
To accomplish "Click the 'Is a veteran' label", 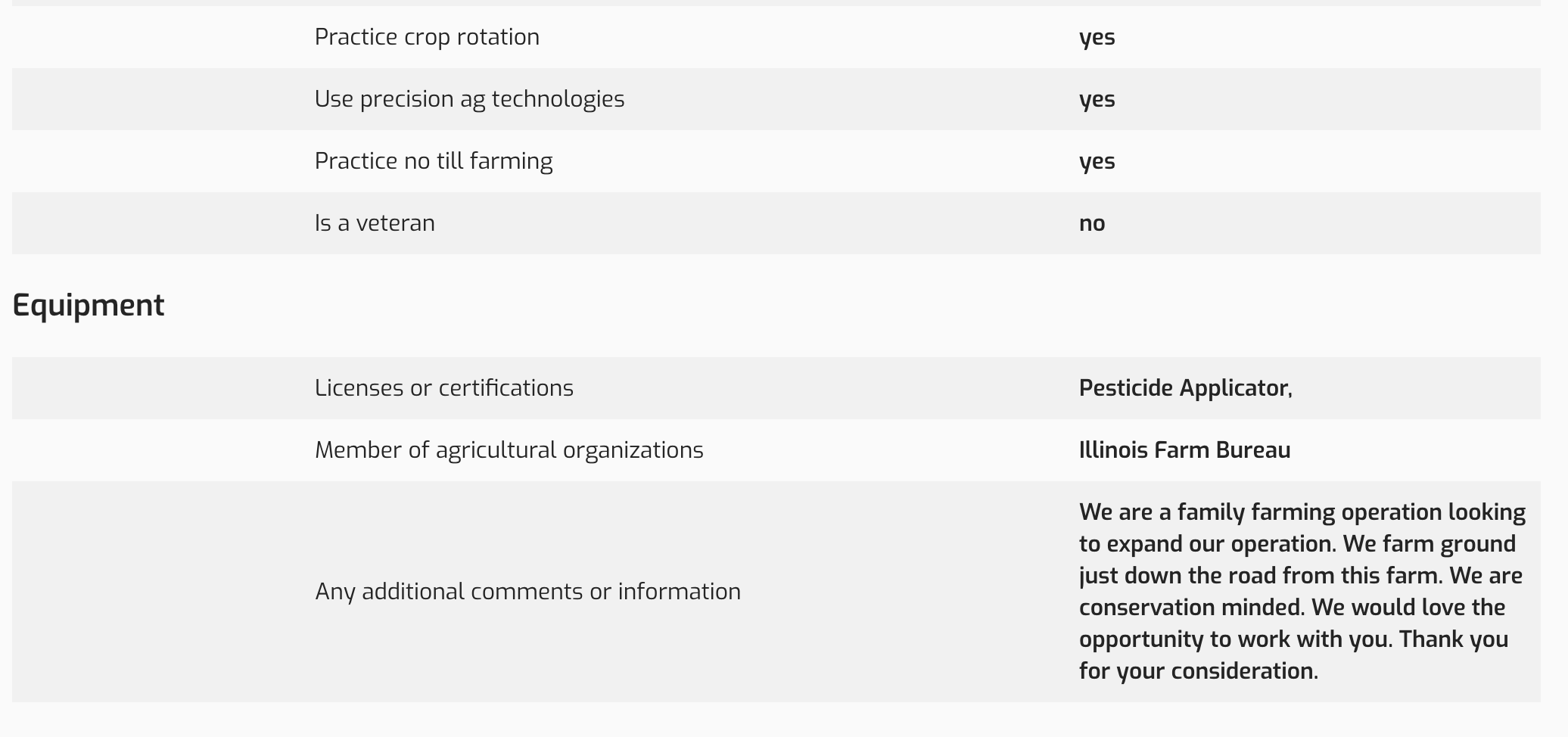I will pos(375,223).
